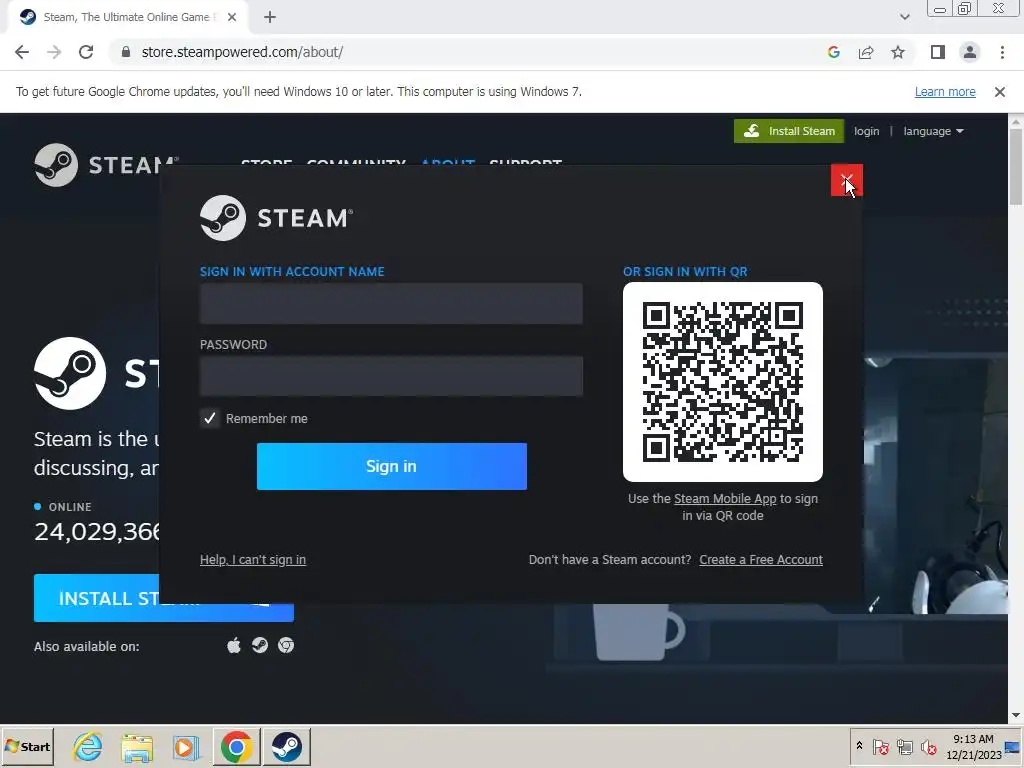Open a new browser tab

pyautogui.click(x=270, y=18)
